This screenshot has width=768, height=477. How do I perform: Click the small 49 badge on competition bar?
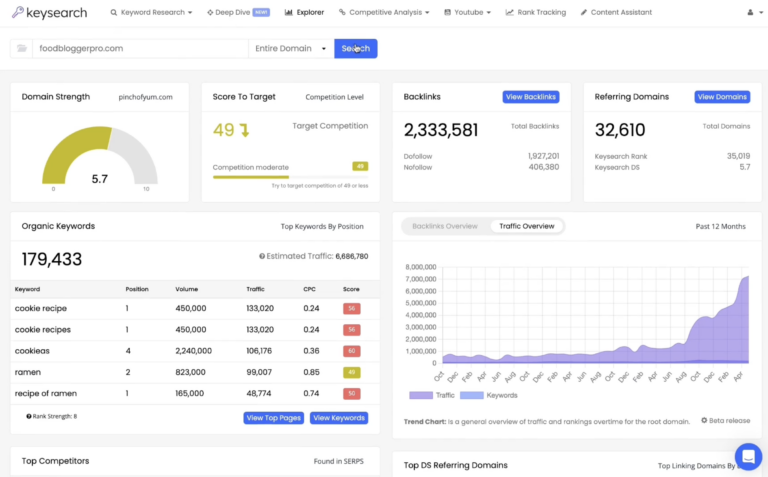click(x=360, y=167)
